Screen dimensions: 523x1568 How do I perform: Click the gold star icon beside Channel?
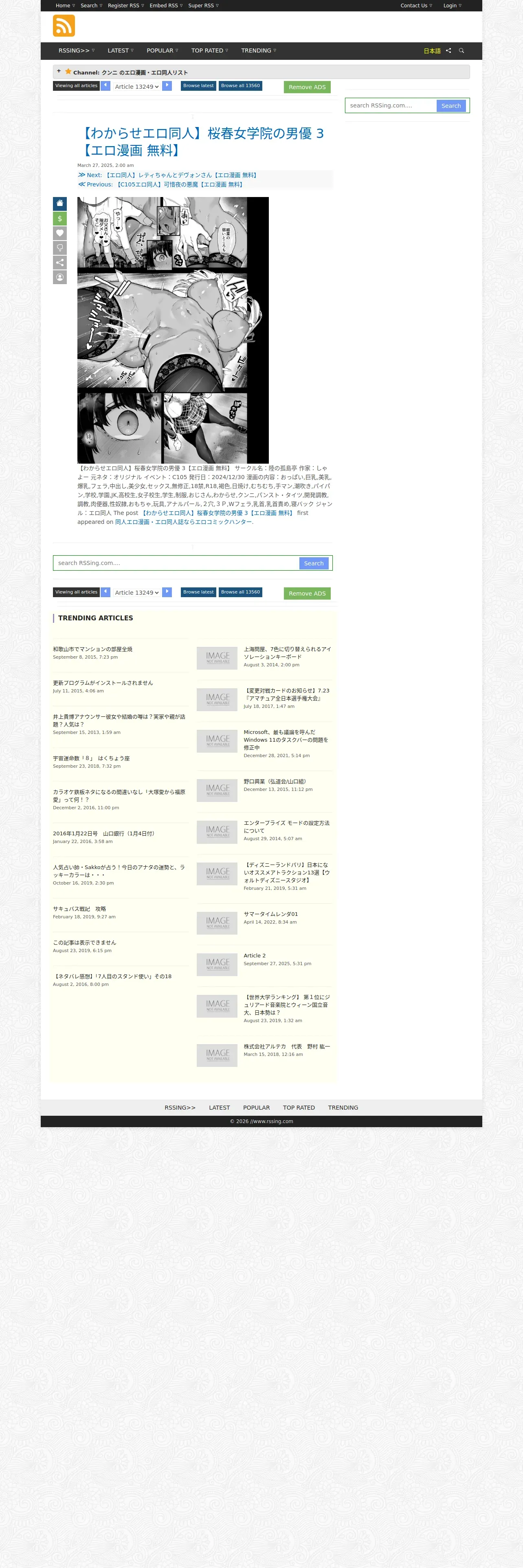click(x=68, y=71)
